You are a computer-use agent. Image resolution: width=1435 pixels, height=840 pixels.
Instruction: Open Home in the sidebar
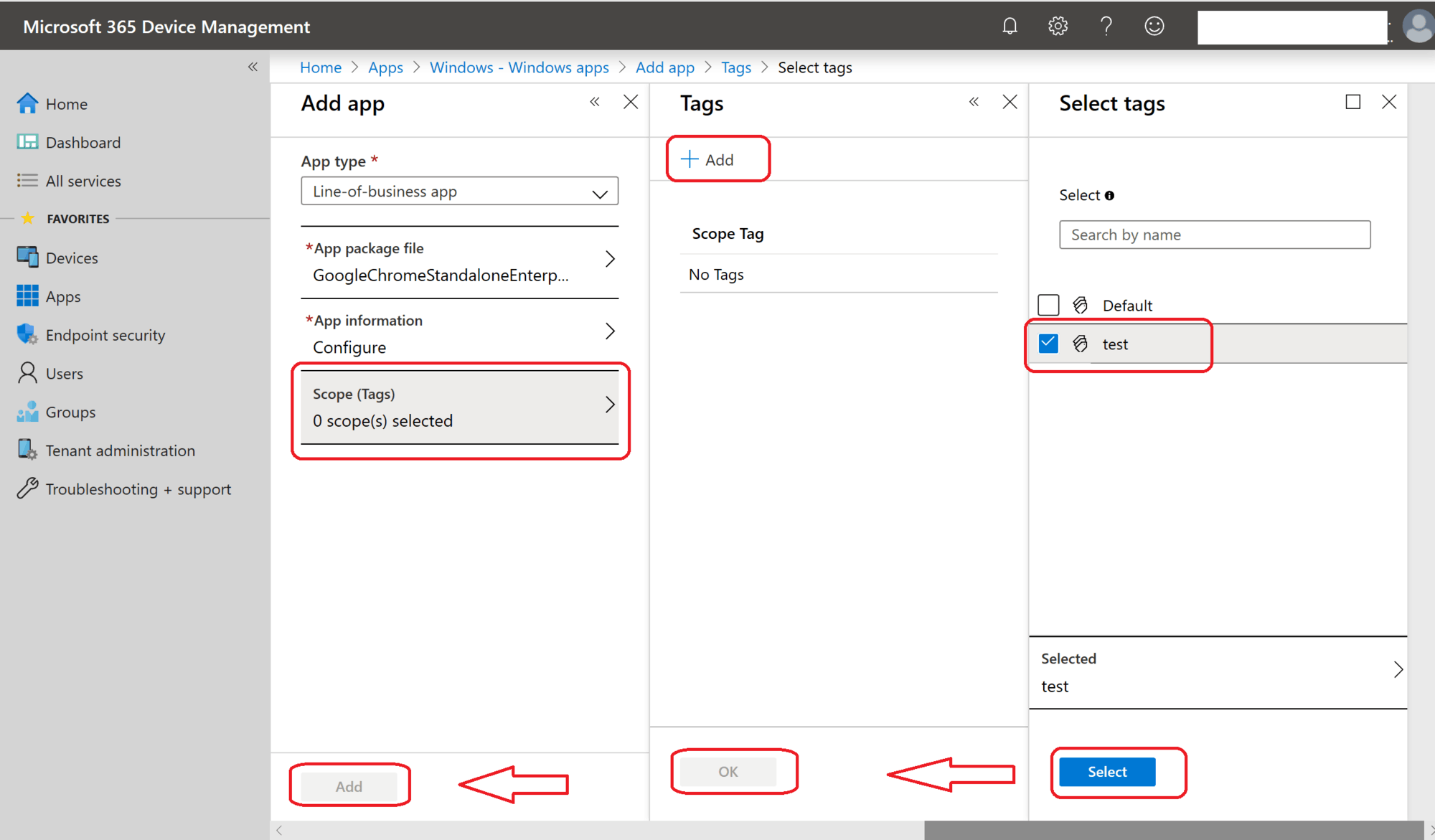tap(67, 104)
